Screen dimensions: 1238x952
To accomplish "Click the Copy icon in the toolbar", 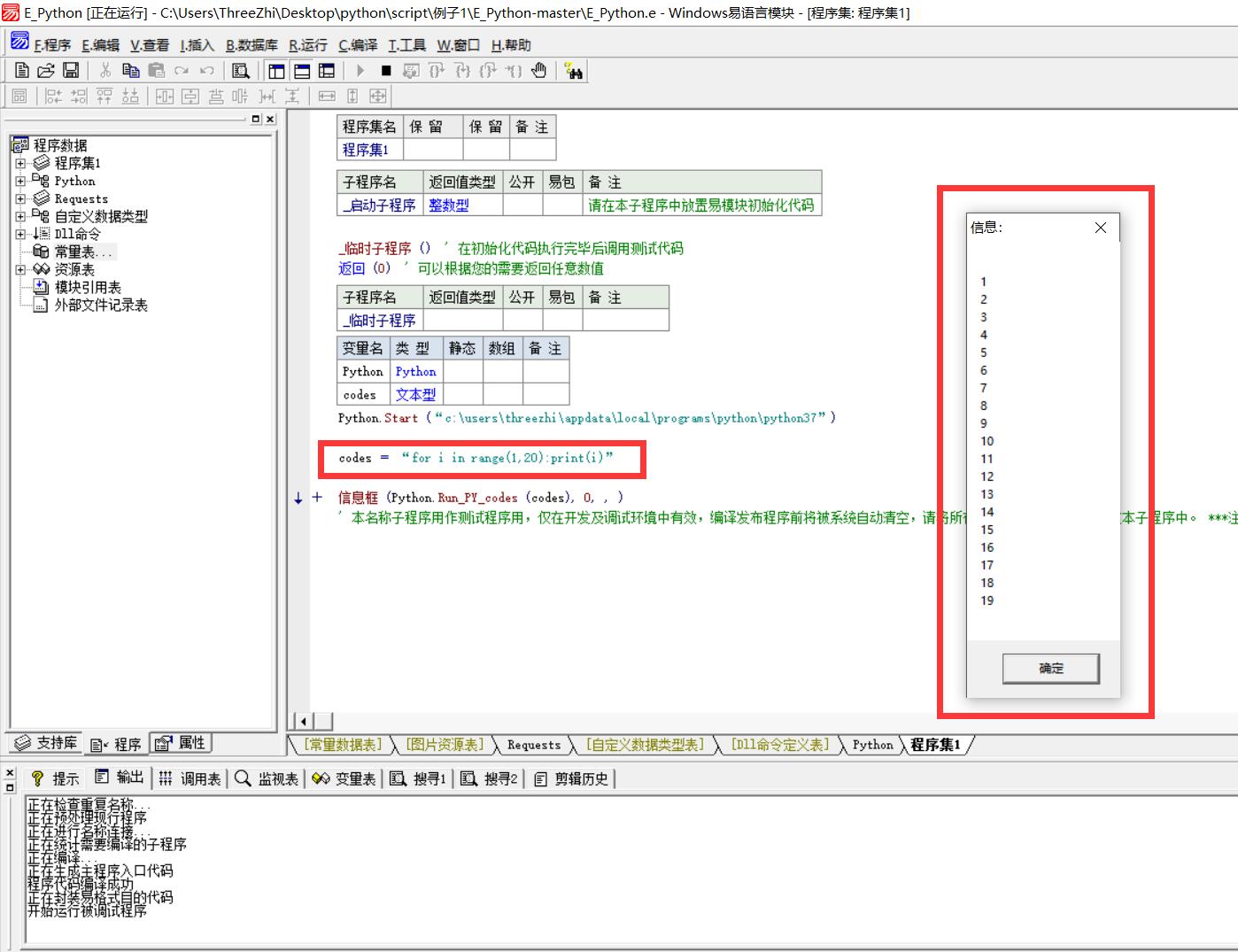I will [130, 71].
